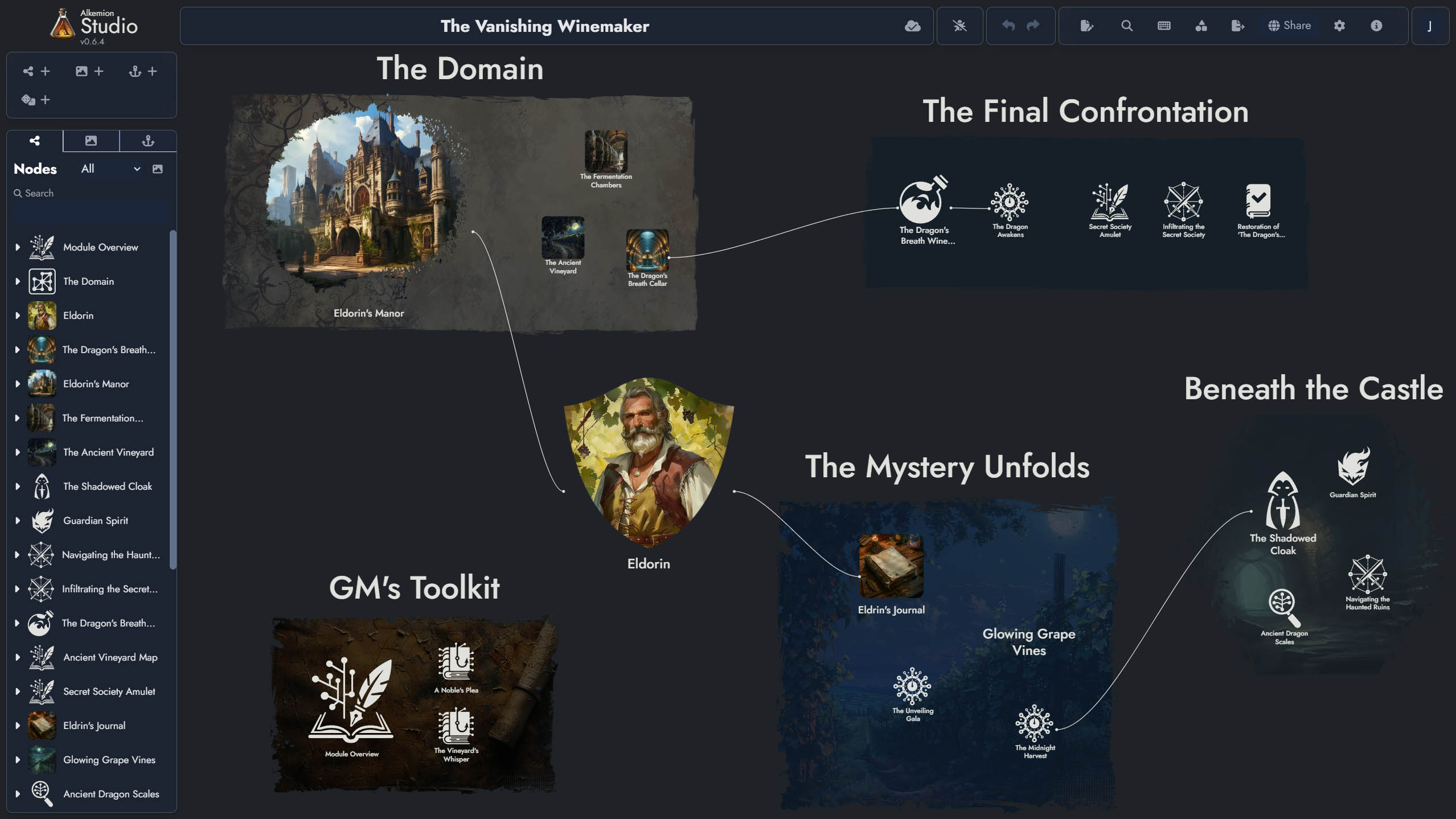Image resolution: width=1456 pixels, height=819 pixels.
Task: Toggle the cloud sync icon in toolbar
Action: (912, 25)
